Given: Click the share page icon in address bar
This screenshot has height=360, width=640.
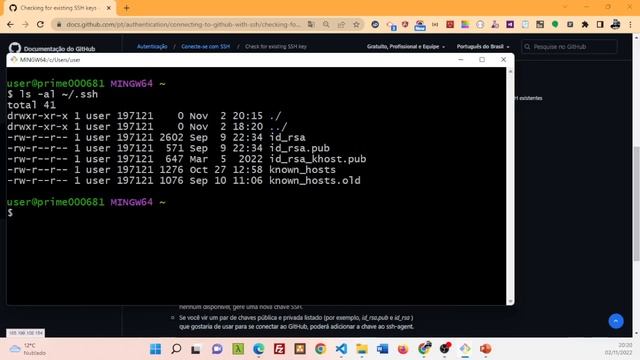Looking at the screenshot, I should (341, 24).
